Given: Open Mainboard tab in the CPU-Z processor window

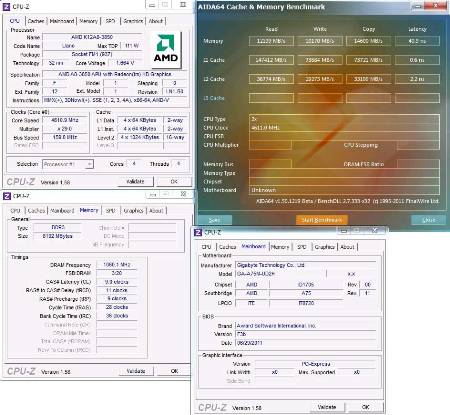Looking at the screenshot, I should 62,21.
